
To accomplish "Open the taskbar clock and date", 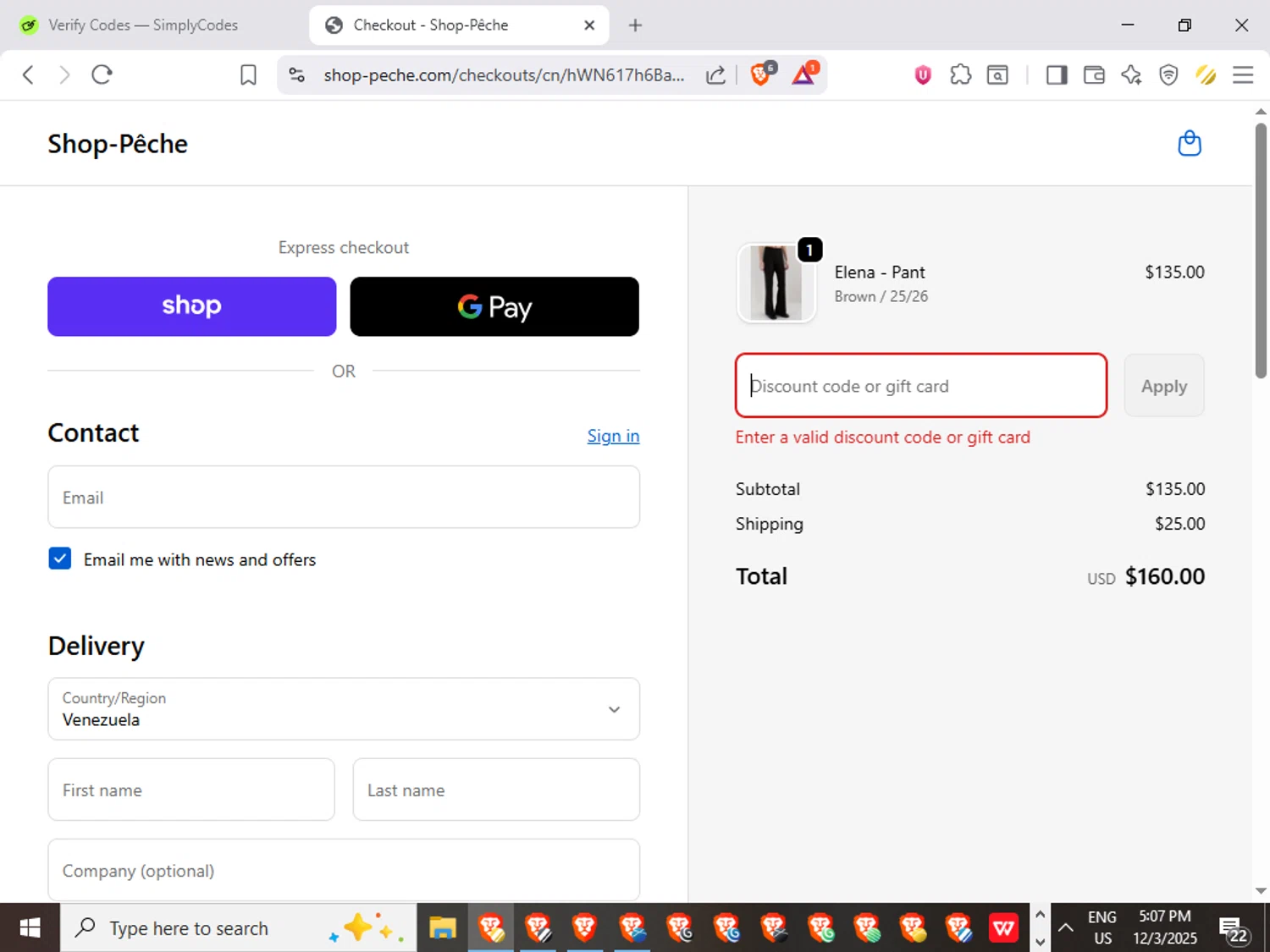I will pyautogui.click(x=1165, y=928).
